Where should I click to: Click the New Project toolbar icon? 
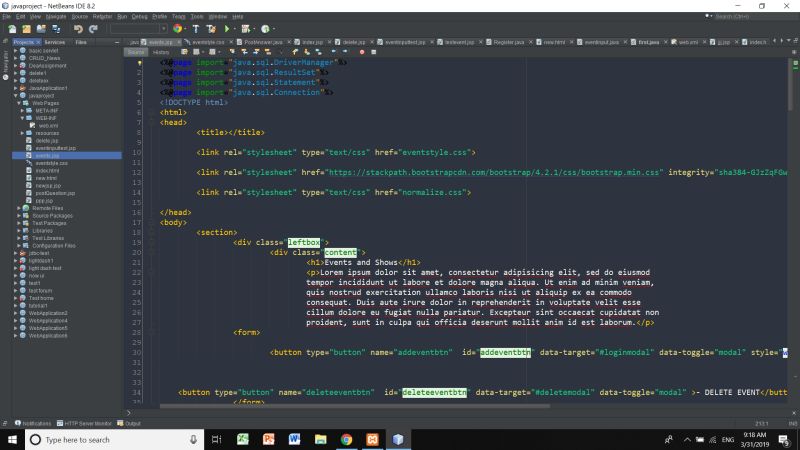tap(26, 29)
